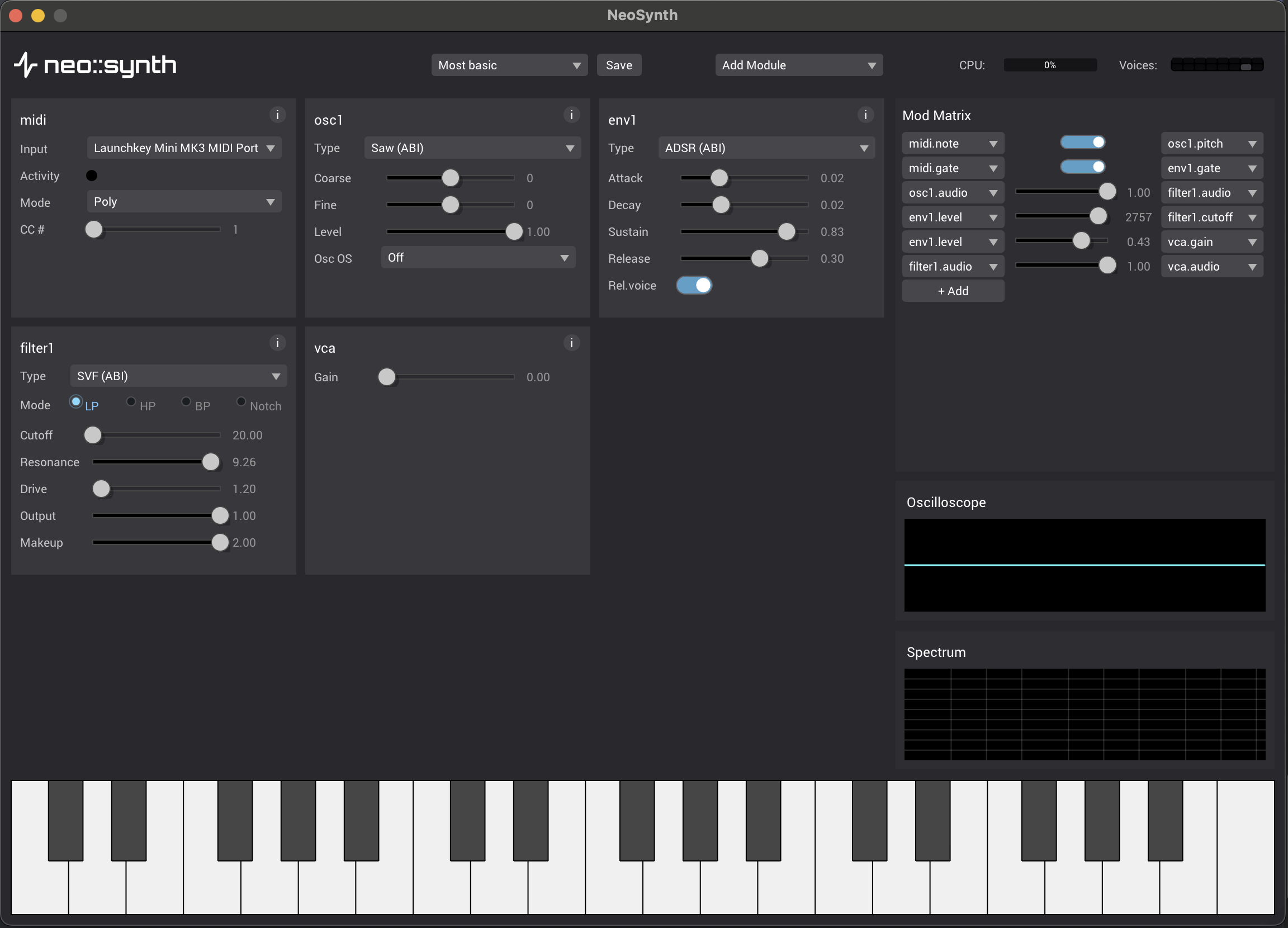
Task: Open the Most basic preset dropdown
Action: coord(509,65)
